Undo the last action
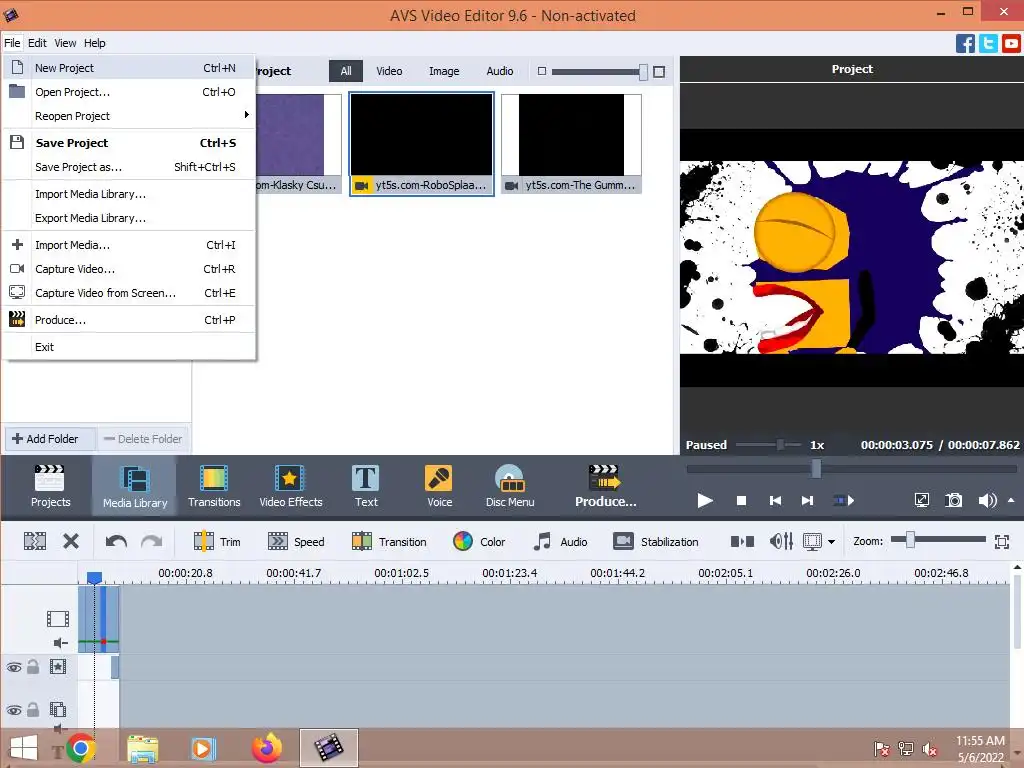 click(116, 541)
